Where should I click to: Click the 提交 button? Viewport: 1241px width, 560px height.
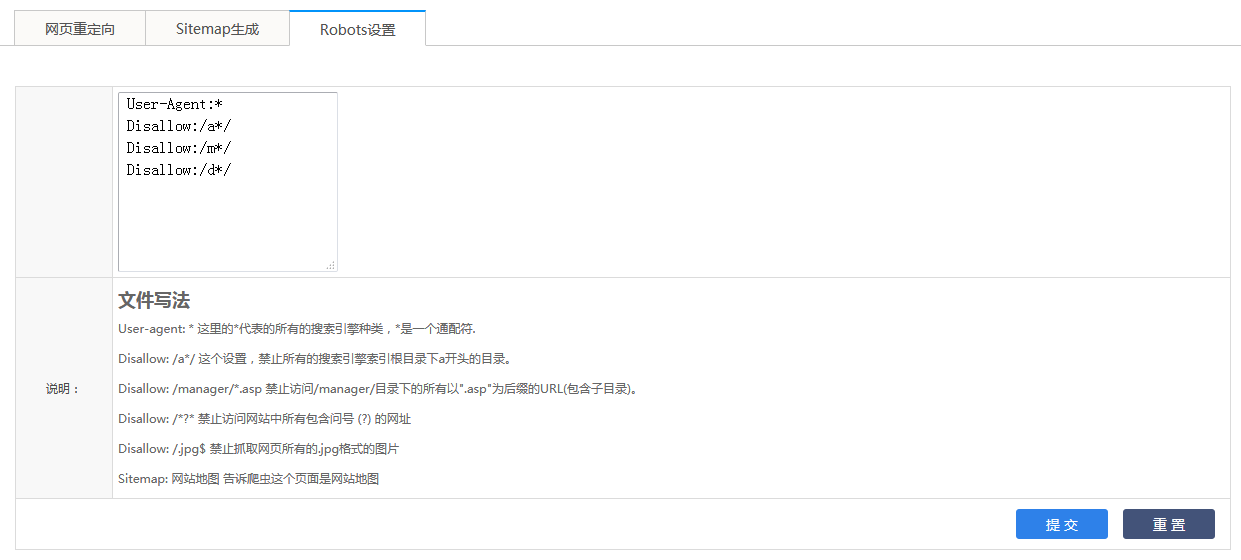[x=1061, y=525]
